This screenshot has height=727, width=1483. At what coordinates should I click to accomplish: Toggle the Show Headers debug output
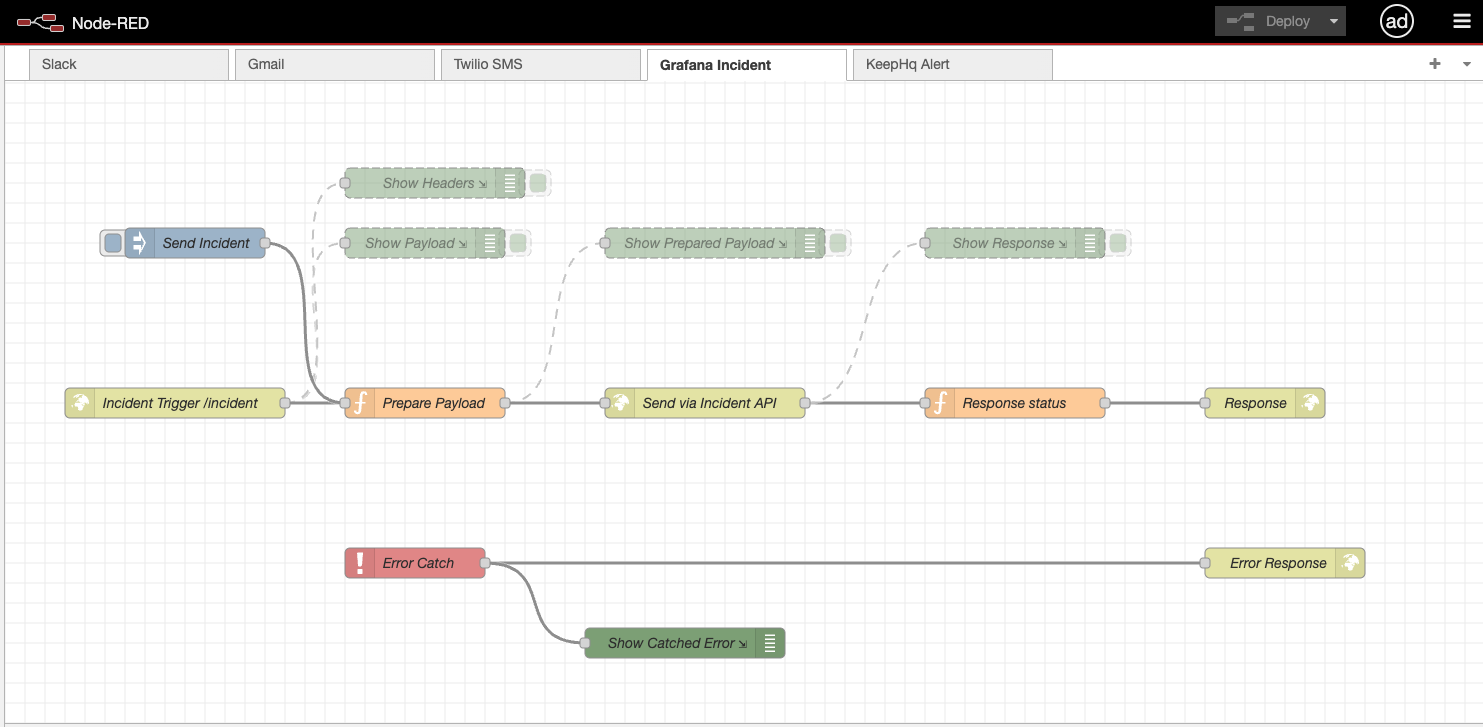[x=538, y=183]
